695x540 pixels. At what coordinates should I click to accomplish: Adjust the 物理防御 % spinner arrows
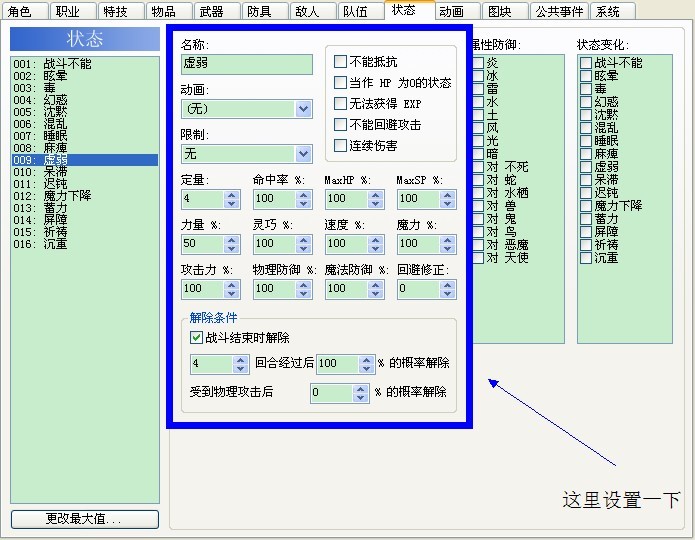pos(303,289)
